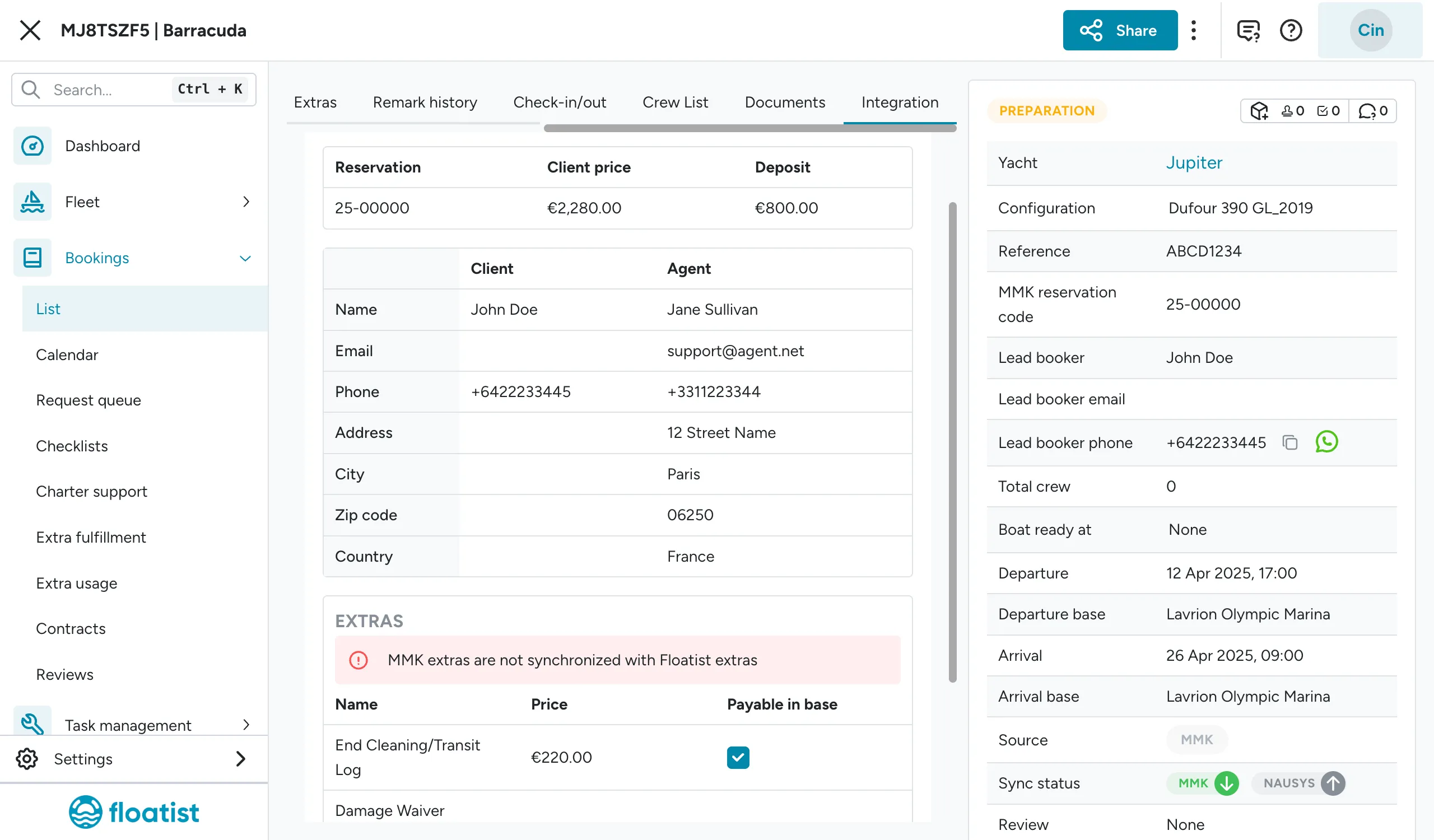Open the feedback chat icon in header
Viewport: 1434px width, 840px height.
point(1249,30)
